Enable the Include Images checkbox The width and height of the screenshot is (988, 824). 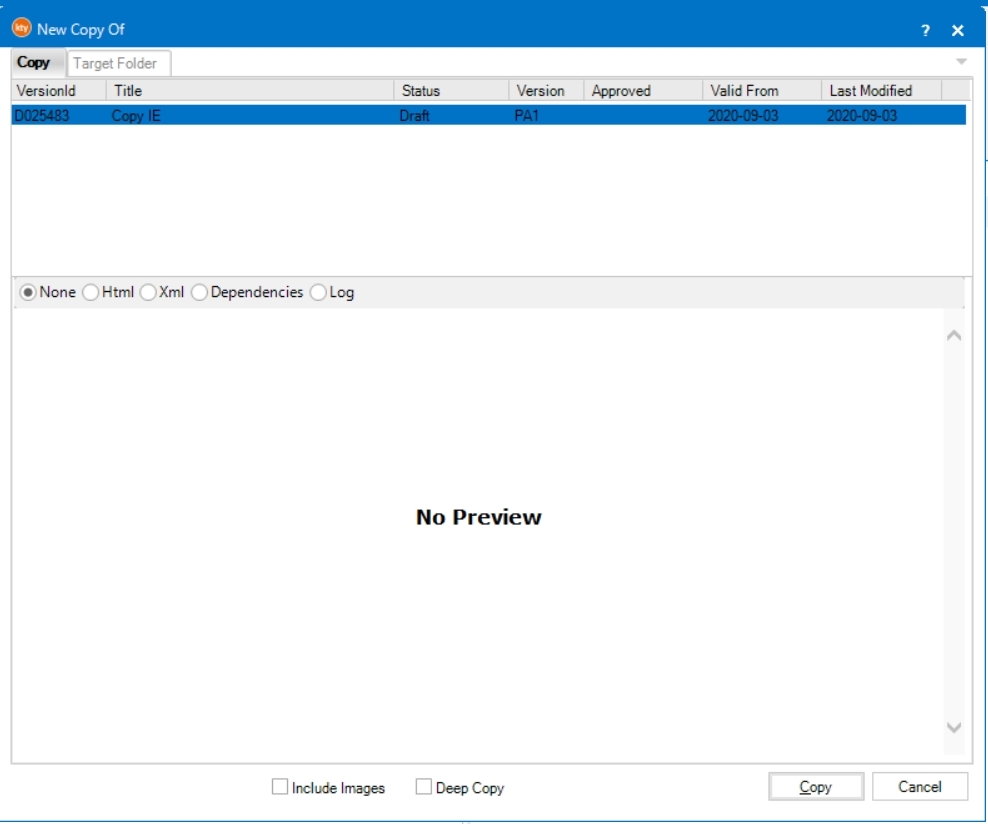(x=280, y=788)
